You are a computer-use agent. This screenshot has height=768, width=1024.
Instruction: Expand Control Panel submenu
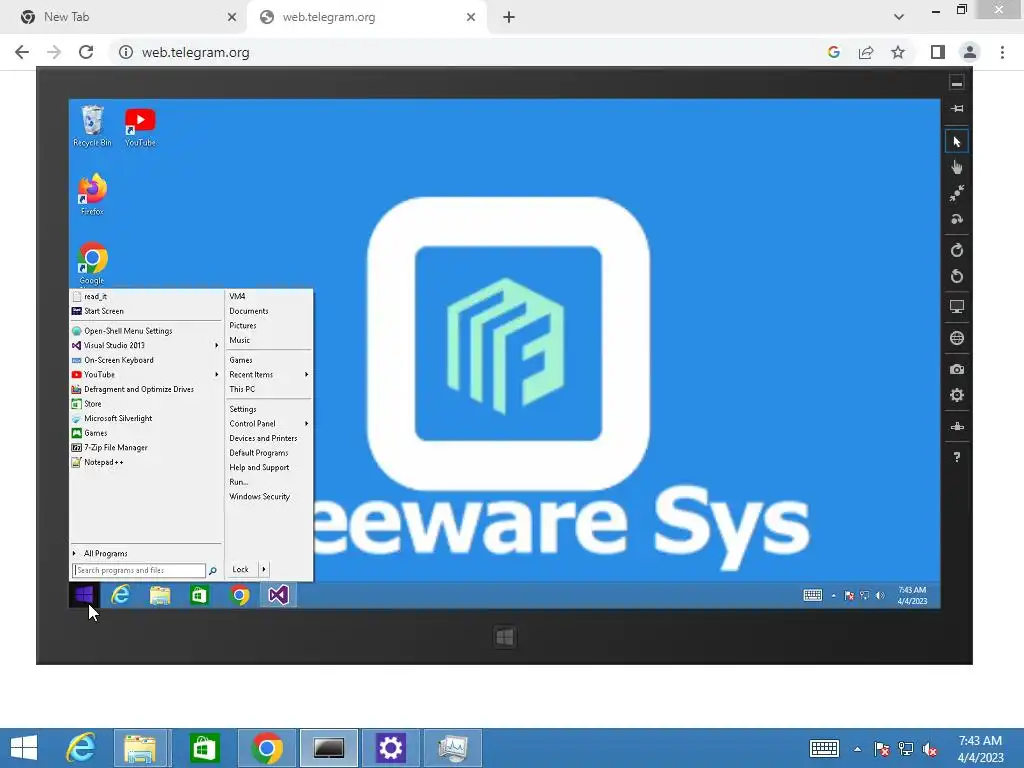coord(268,424)
